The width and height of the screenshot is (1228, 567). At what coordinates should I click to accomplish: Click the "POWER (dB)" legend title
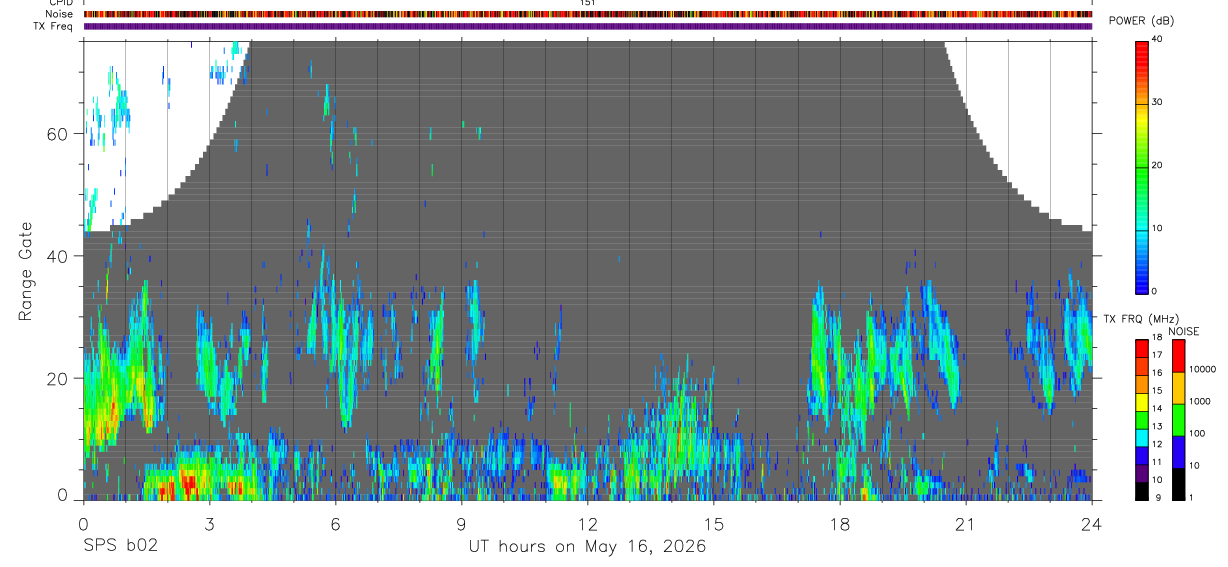[1143, 21]
